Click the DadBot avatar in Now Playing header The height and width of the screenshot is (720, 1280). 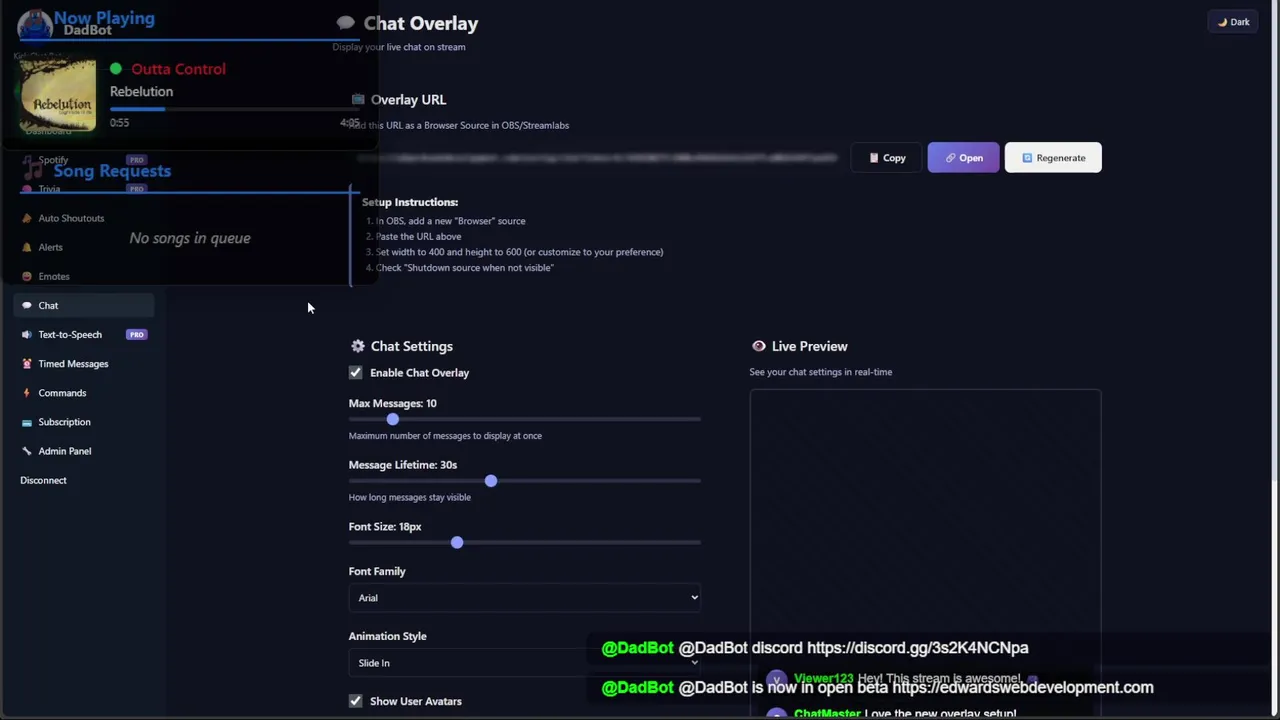coord(35,26)
